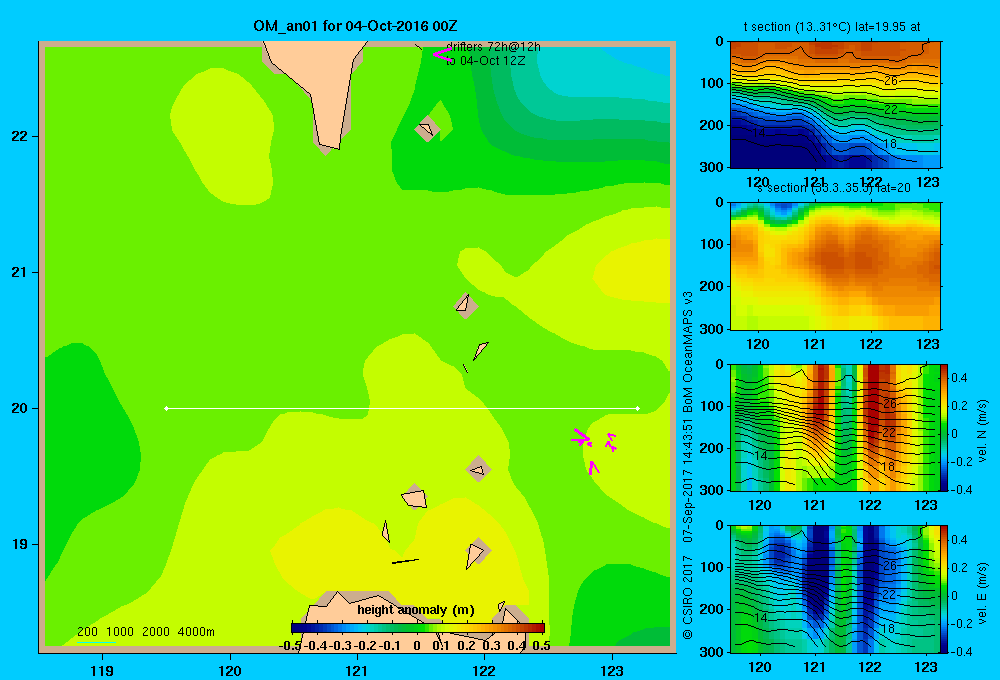
Task: Open the eastward velocity section panel
Action: pos(835,589)
